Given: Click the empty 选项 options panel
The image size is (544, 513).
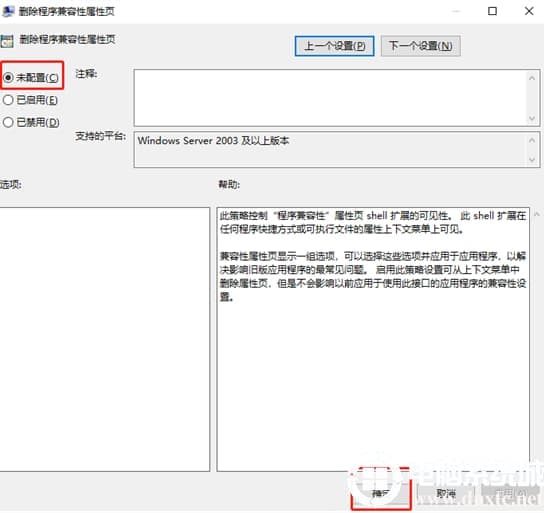Looking at the screenshot, I should tap(104, 339).
